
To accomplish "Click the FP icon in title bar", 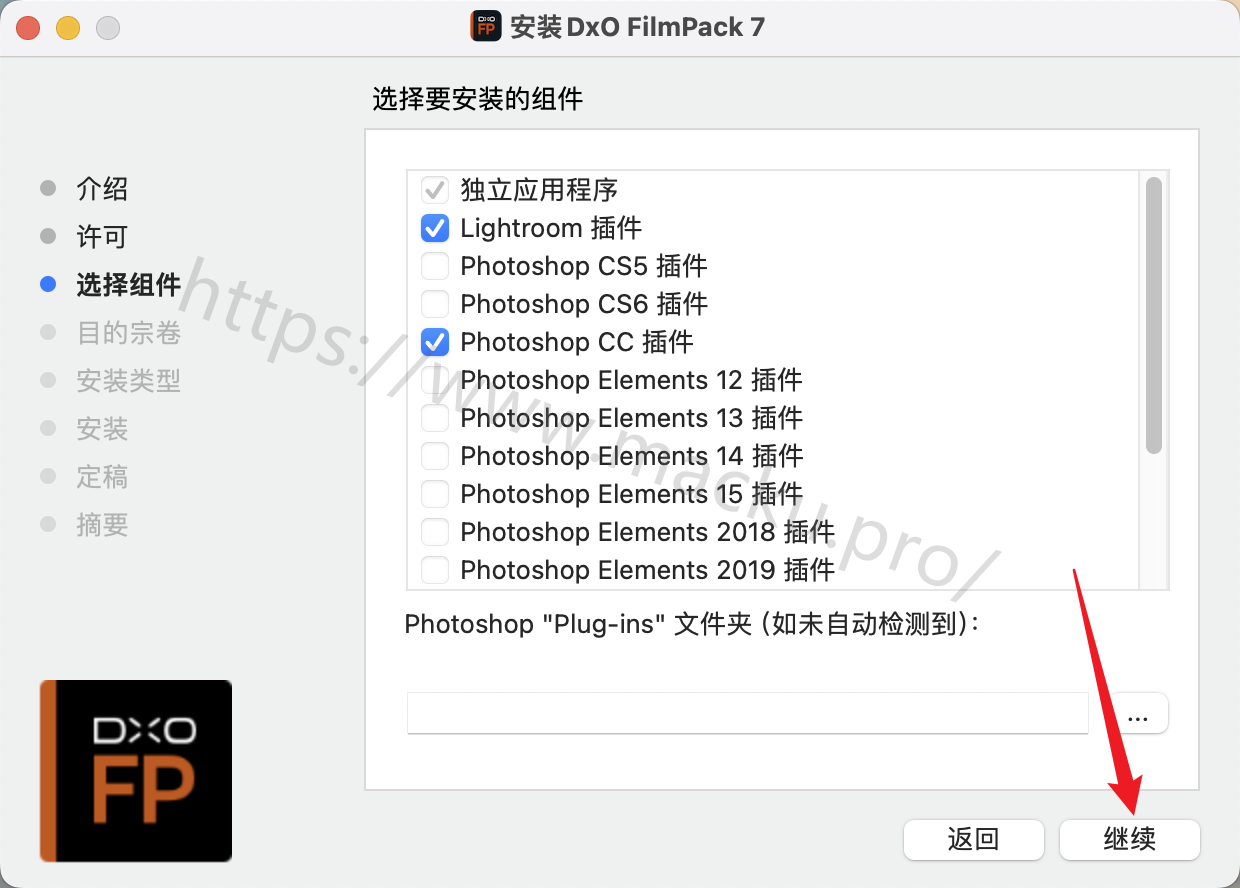I will coord(486,26).
